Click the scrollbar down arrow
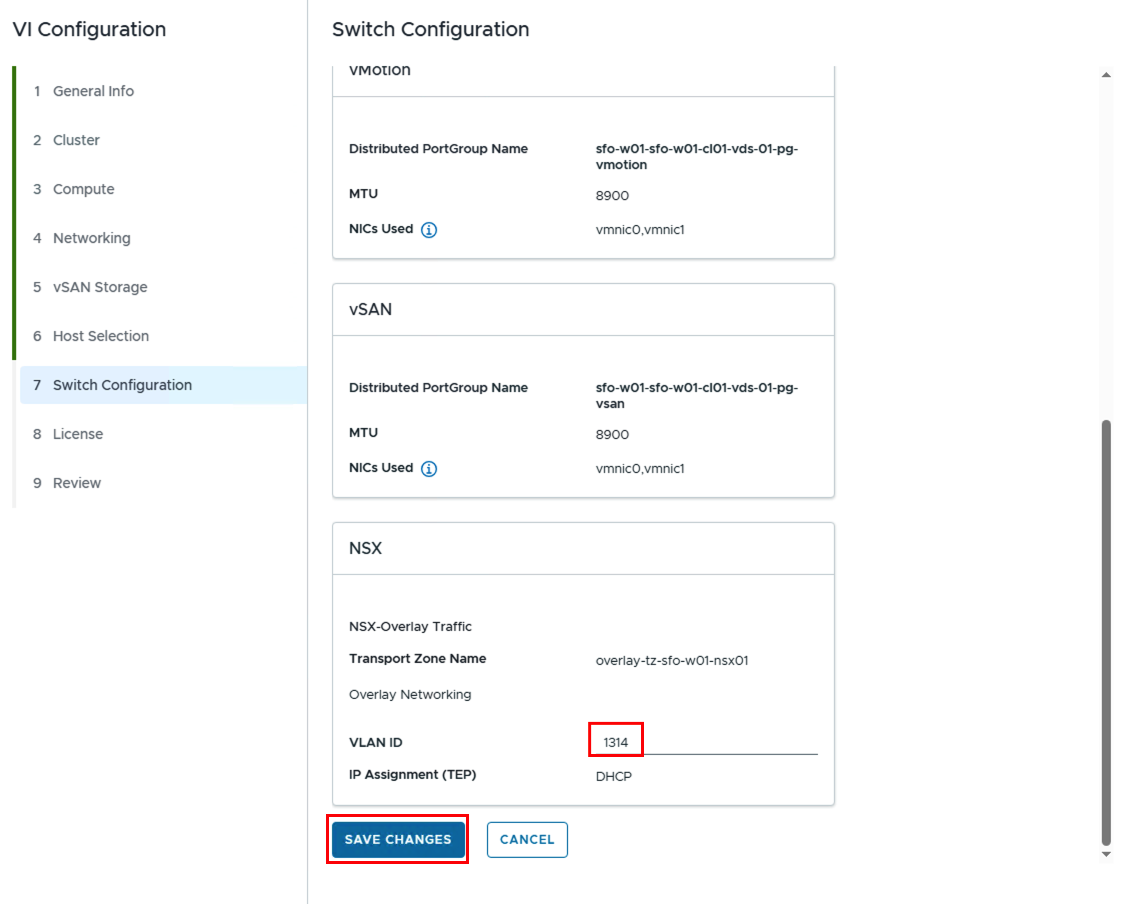Image resolution: width=1128 pixels, height=904 pixels. point(1106,854)
